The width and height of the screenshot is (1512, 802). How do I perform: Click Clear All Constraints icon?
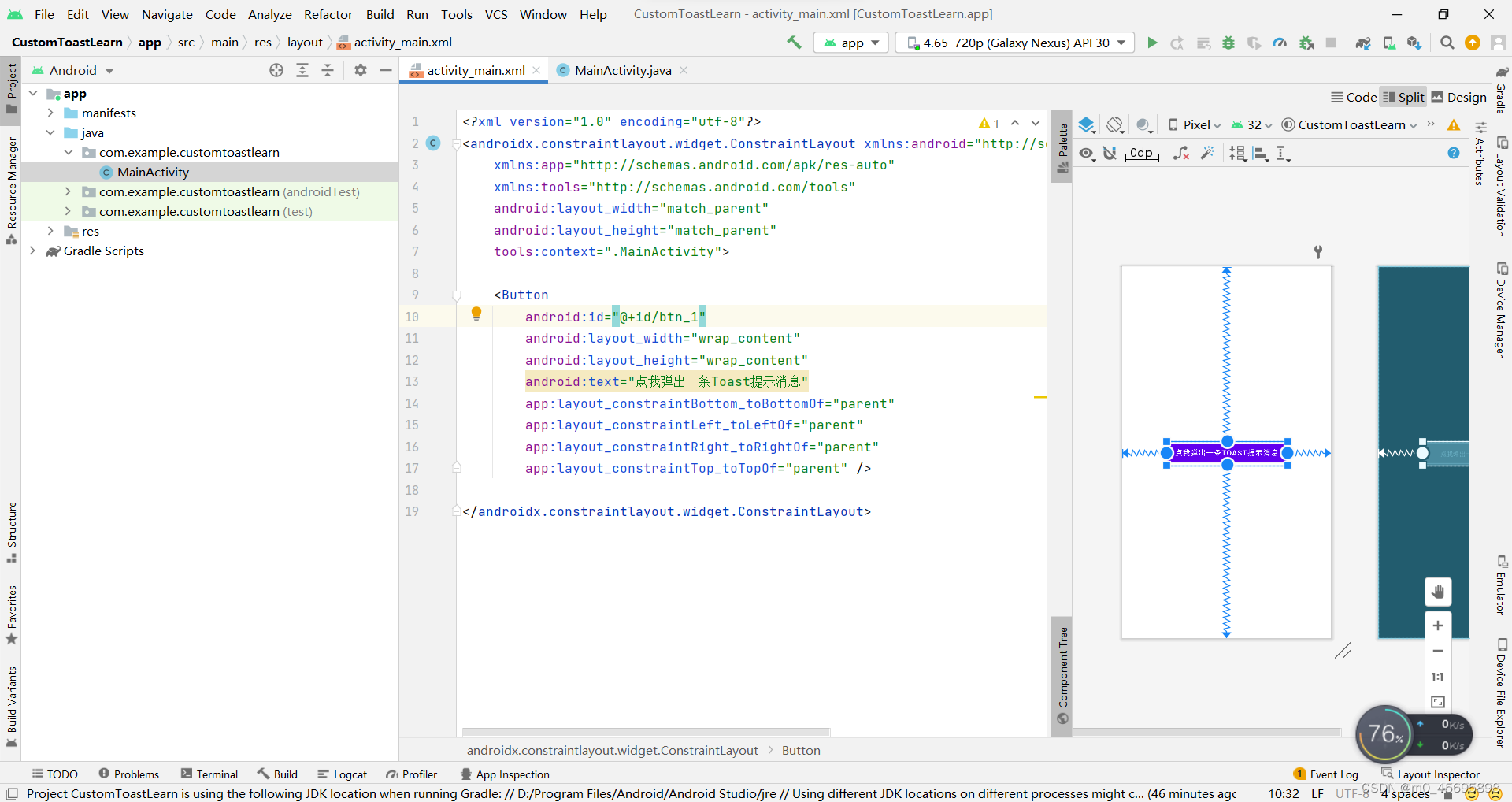[x=1181, y=153]
